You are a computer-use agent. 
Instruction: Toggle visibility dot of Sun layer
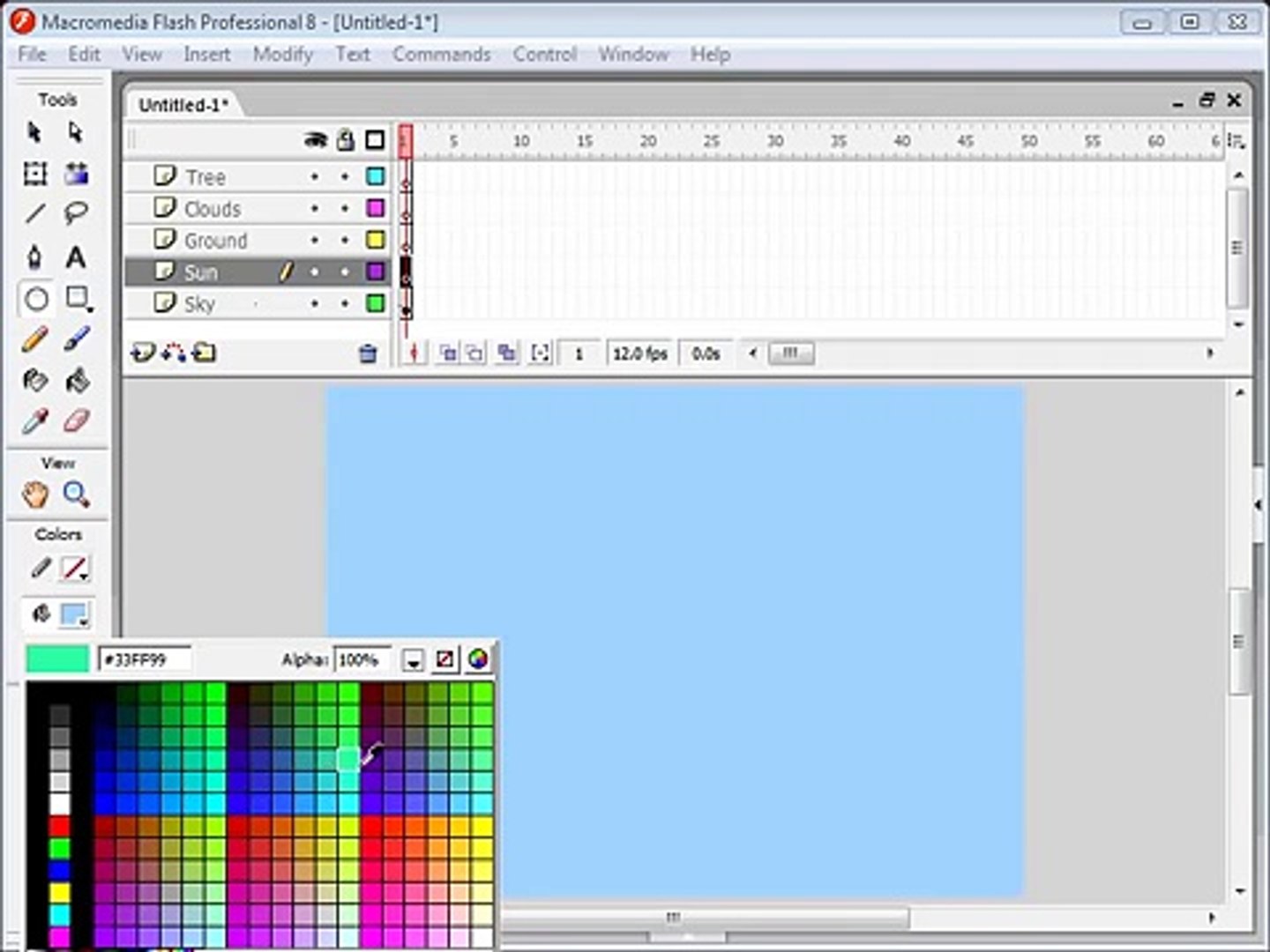tap(315, 272)
